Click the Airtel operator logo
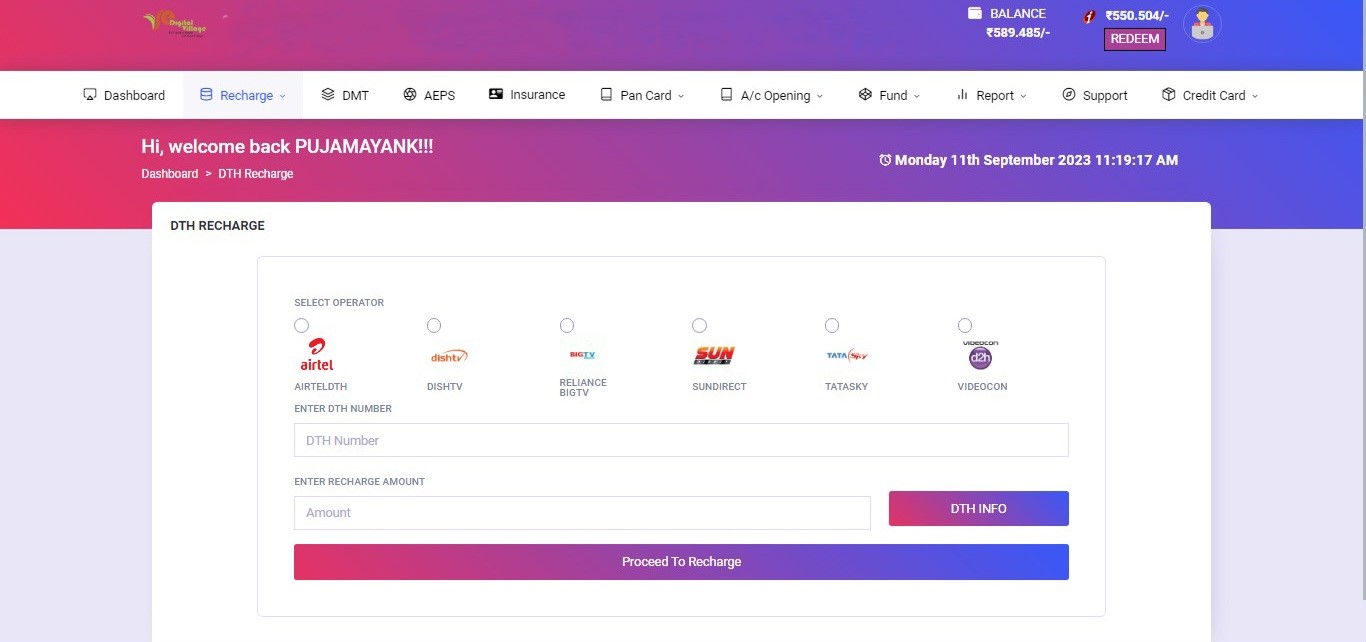Screen dimensions: 1366x642 coord(317,355)
